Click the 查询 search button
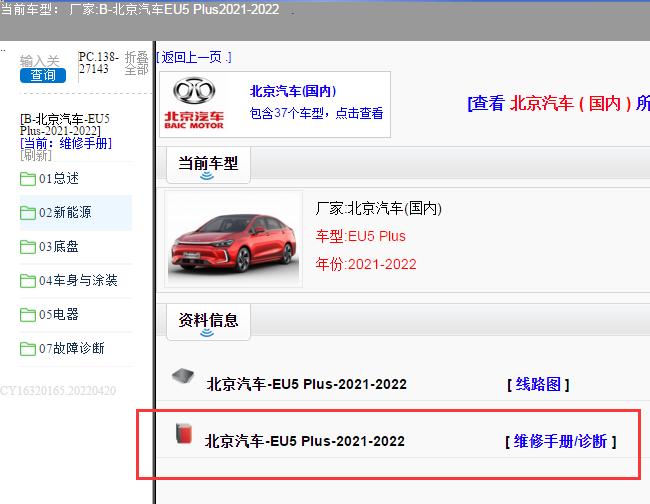This screenshot has height=504, width=650. click(x=43, y=75)
